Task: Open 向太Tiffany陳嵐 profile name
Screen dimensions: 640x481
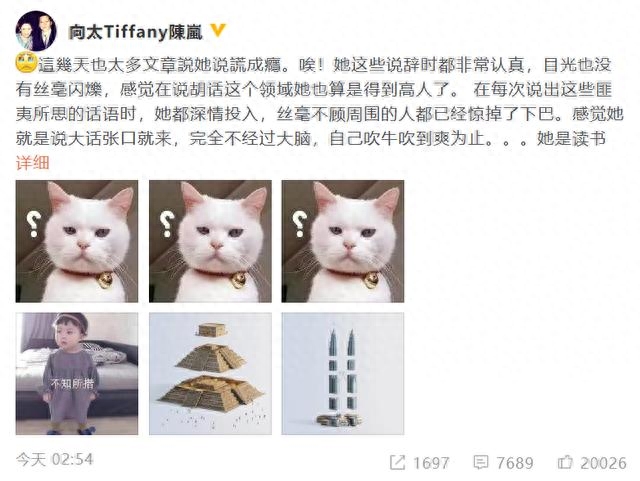Action: pos(135,31)
